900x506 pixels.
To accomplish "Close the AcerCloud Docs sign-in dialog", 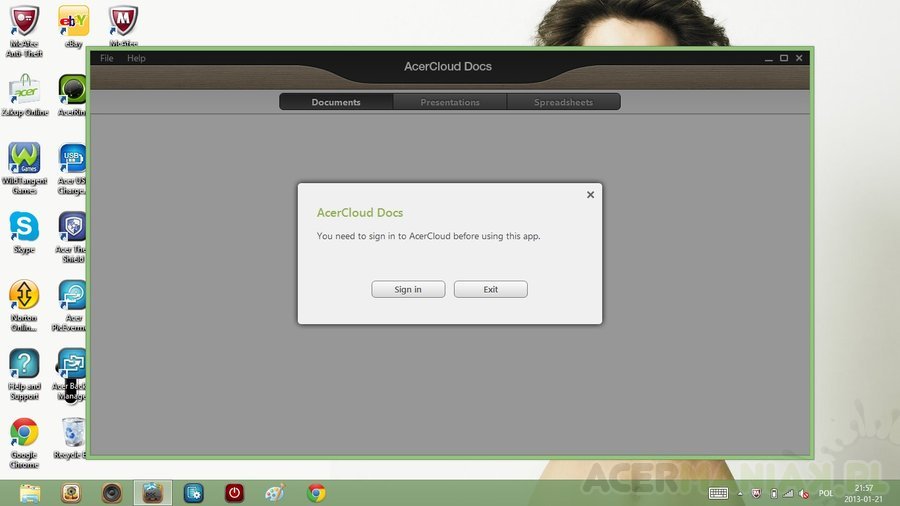I will tap(590, 195).
